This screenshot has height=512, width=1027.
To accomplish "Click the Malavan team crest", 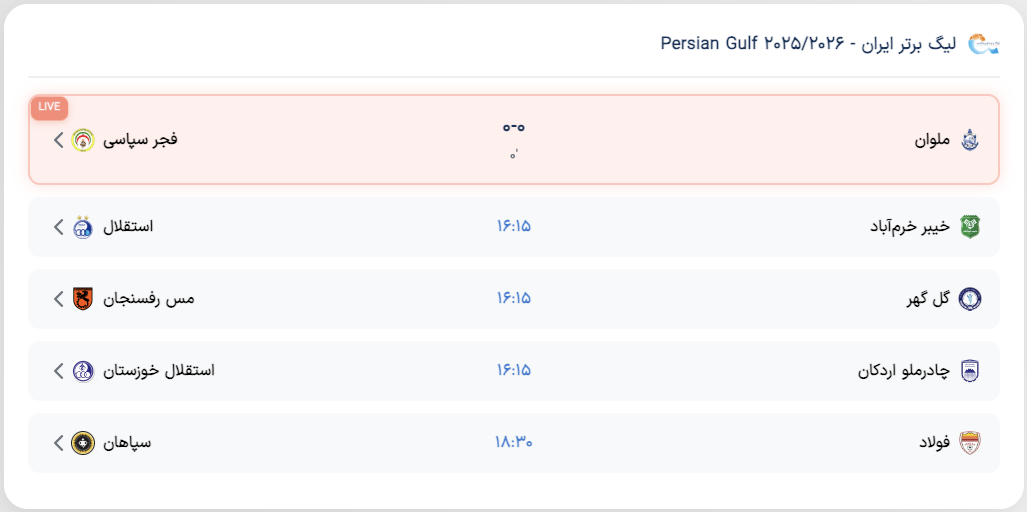I will 970,140.
